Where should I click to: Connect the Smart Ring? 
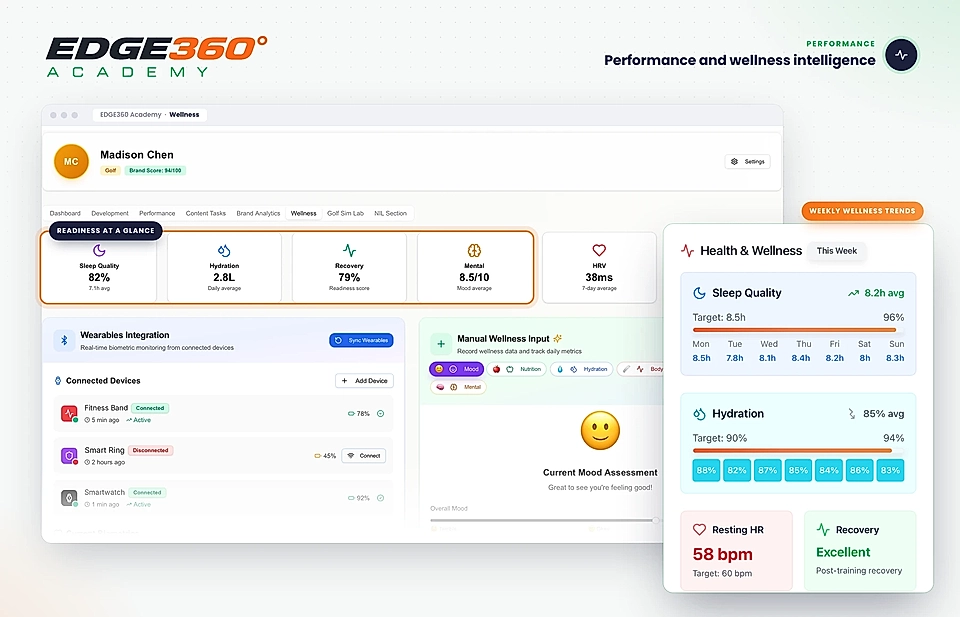[364, 456]
